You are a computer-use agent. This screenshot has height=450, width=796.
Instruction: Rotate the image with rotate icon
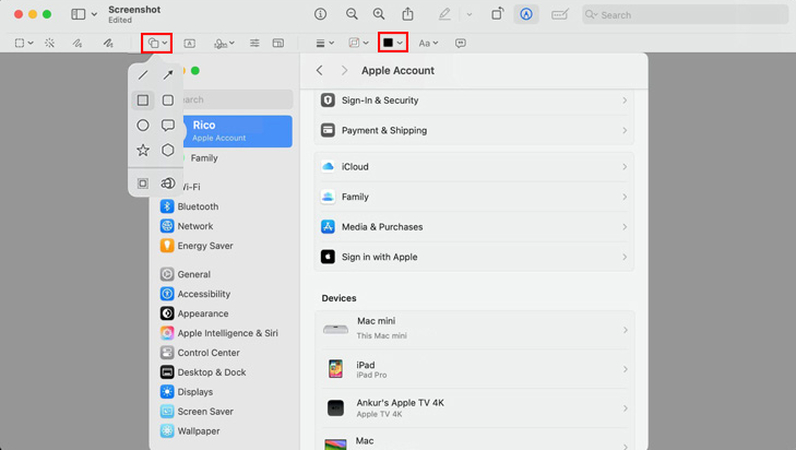pyautogui.click(x=498, y=14)
